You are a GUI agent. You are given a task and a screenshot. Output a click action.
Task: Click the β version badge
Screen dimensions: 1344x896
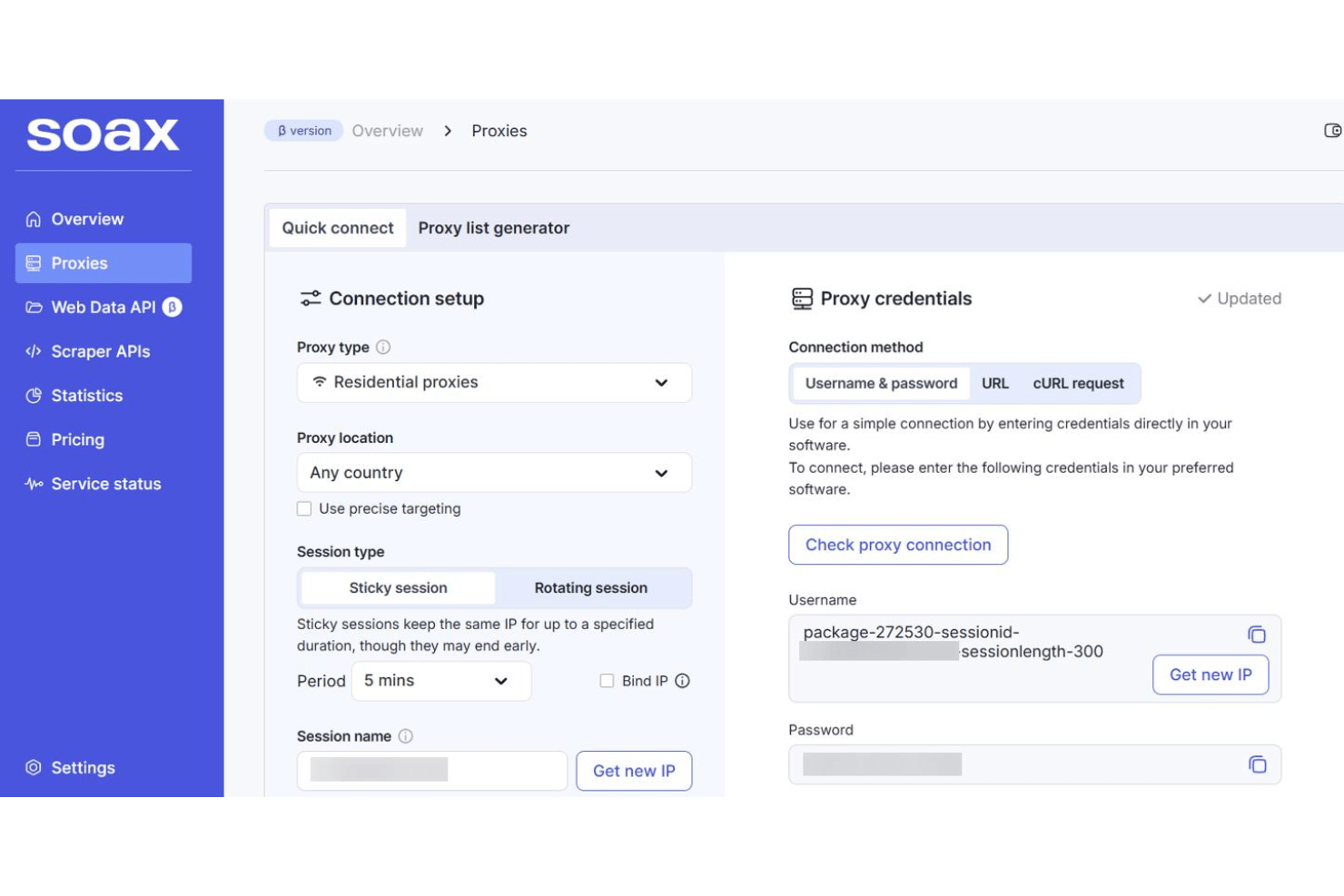point(304,131)
